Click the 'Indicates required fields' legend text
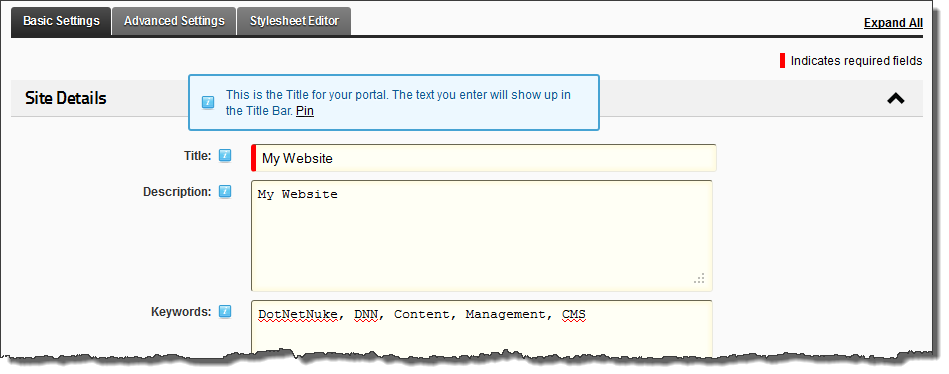The width and height of the screenshot is (949, 374). click(x=856, y=61)
